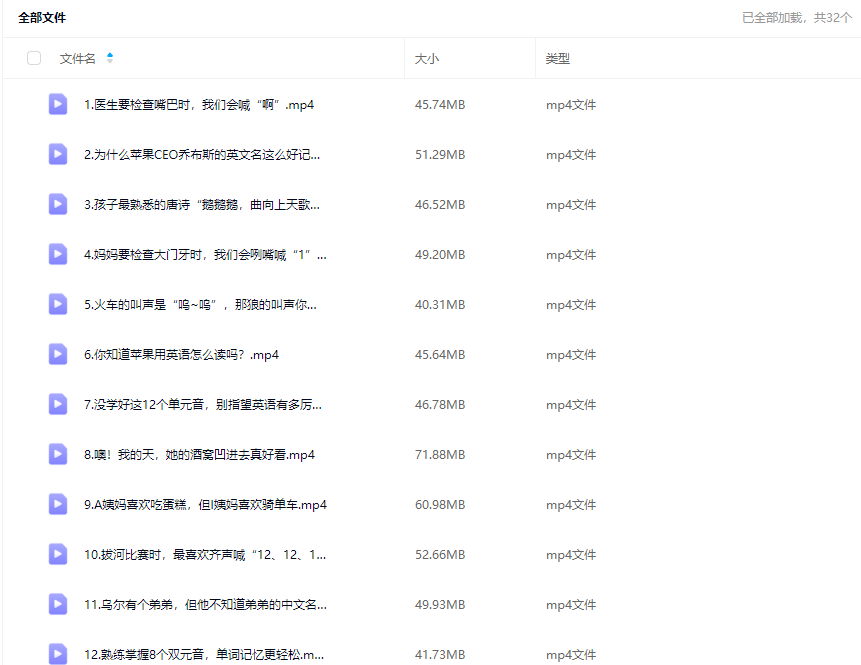Click the video file icon for 10.拔河比赛时
This screenshot has height=665, width=861.
[58, 554]
